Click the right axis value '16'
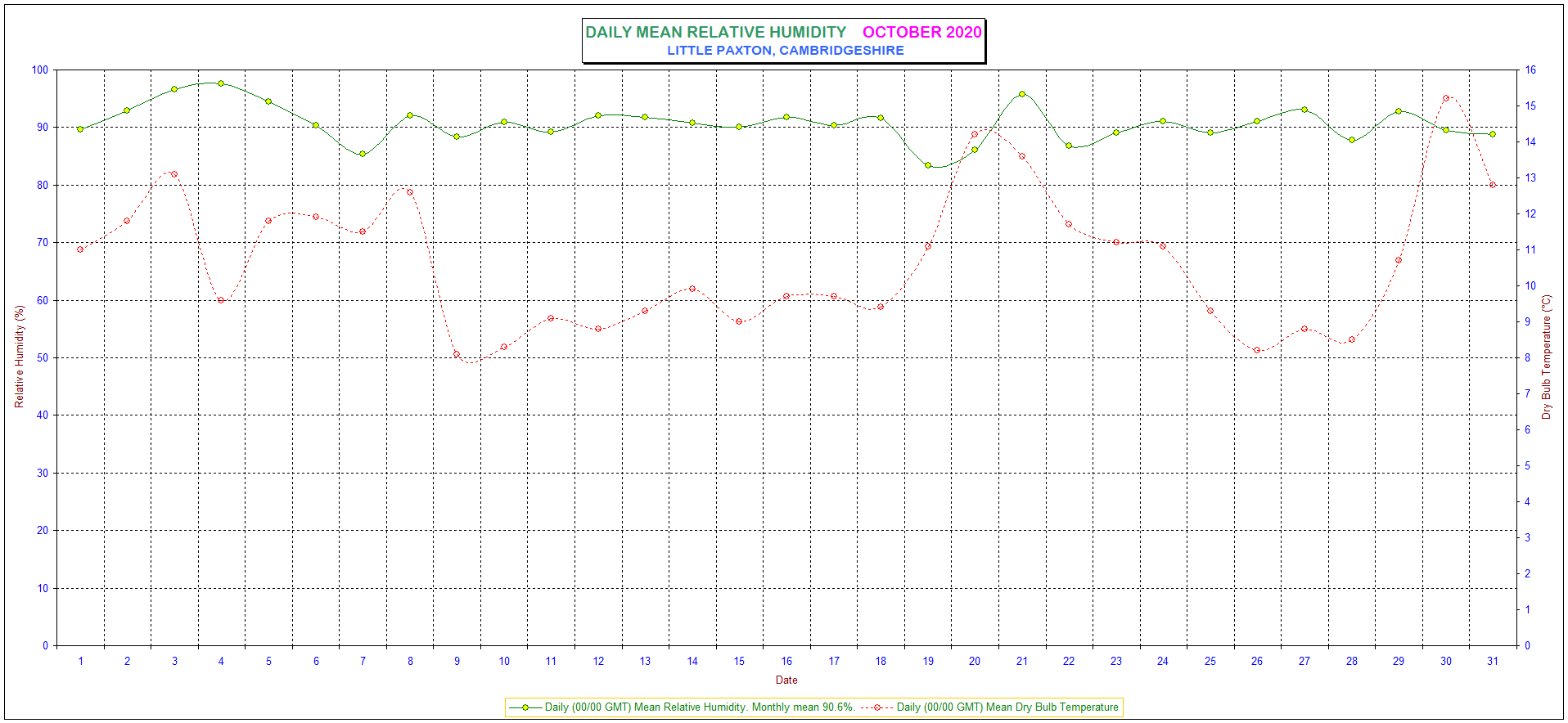Image resolution: width=1568 pixels, height=723 pixels. point(1530,70)
